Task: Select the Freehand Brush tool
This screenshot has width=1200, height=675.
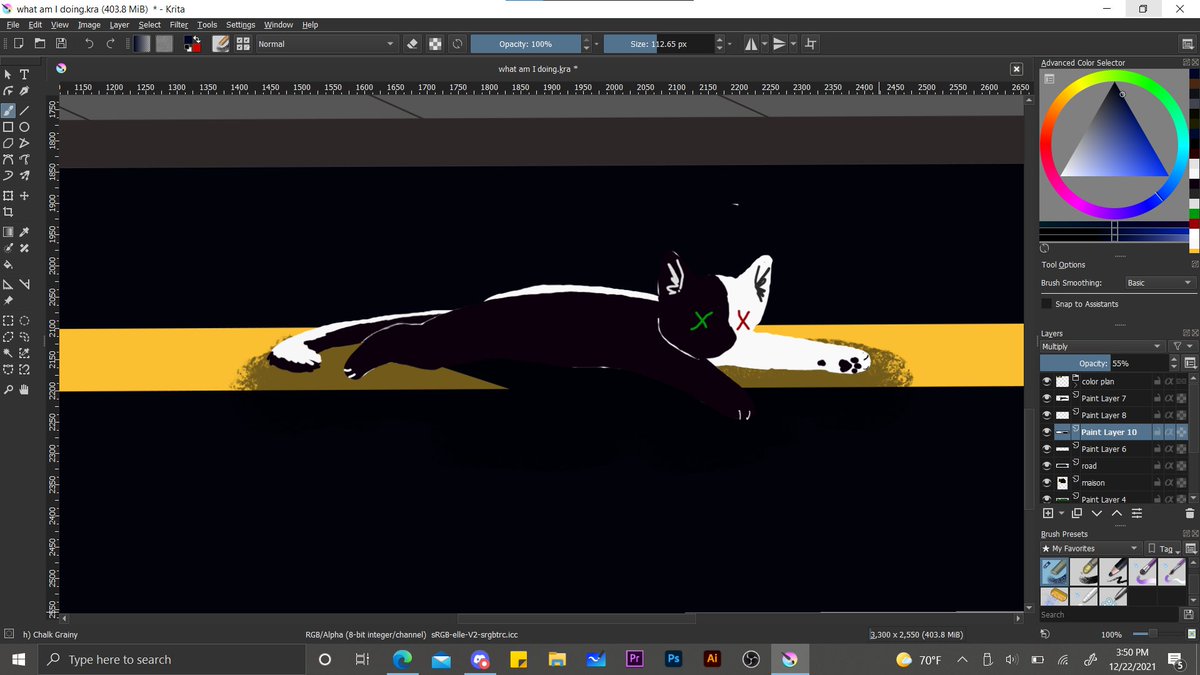Action: tap(9, 111)
